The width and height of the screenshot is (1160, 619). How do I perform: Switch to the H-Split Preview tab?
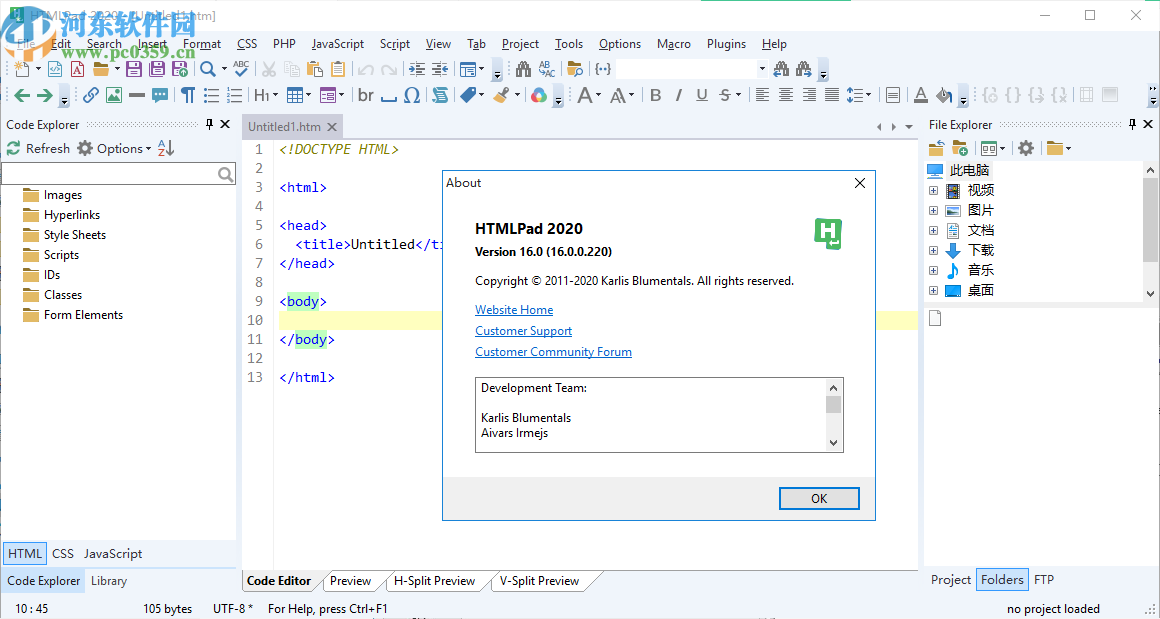tap(434, 581)
